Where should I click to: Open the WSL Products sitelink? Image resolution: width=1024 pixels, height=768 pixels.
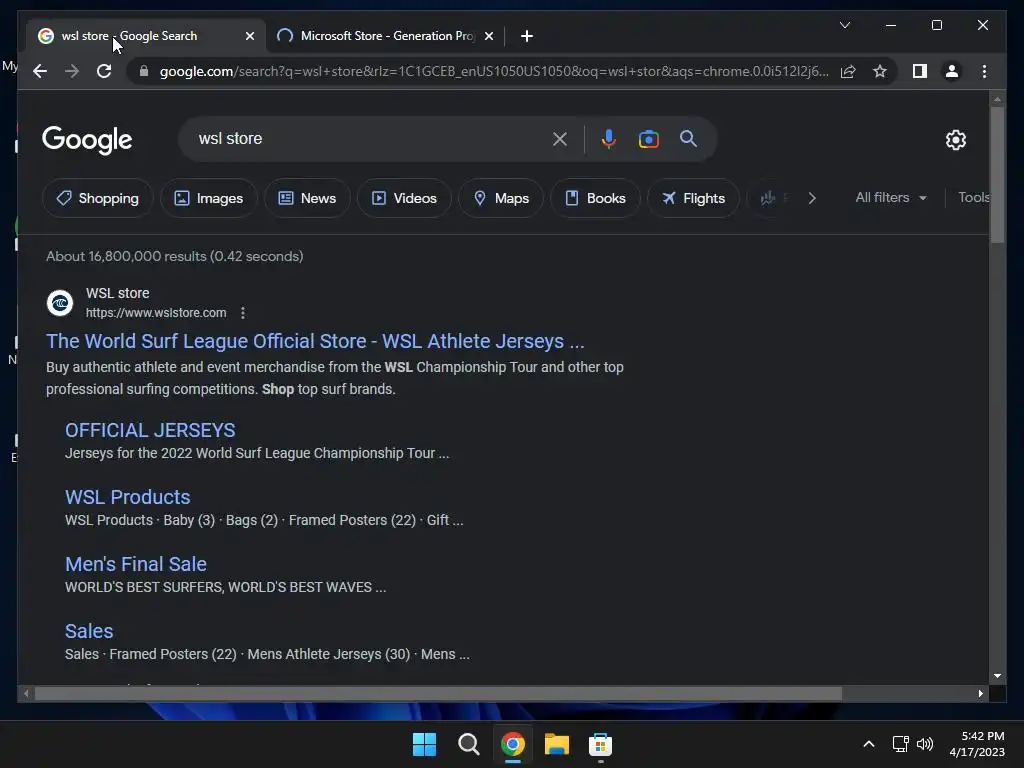pyautogui.click(x=127, y=497)
